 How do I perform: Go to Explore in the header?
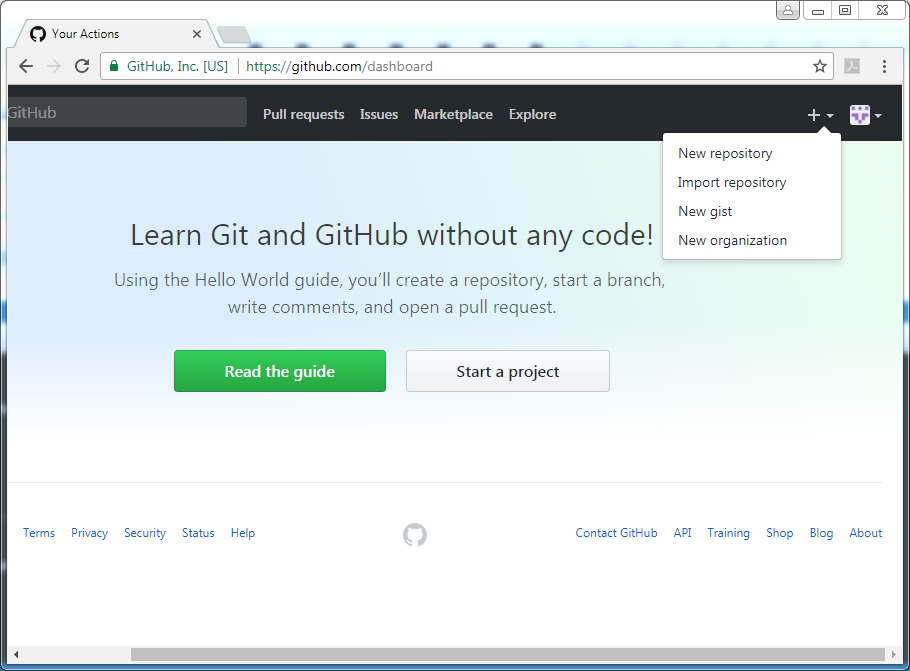tap(532, 114)
